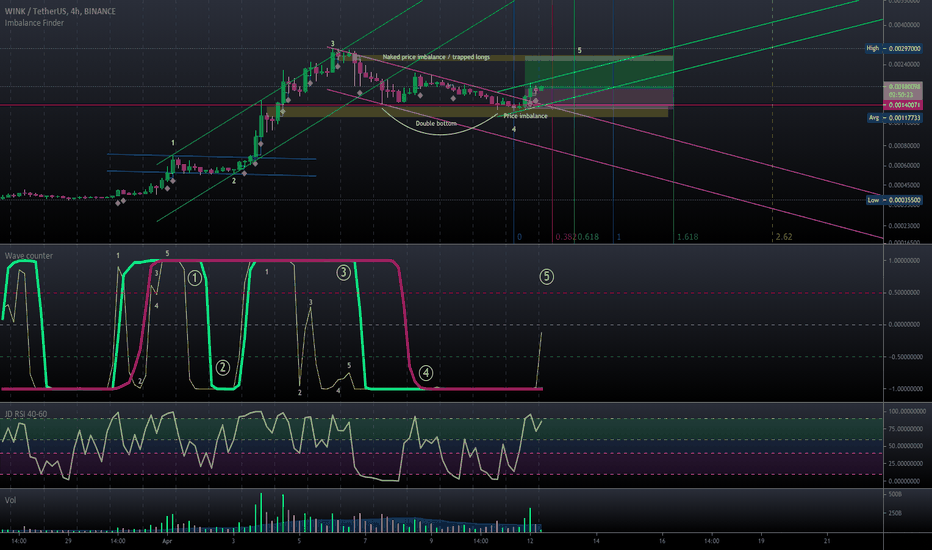This screenshot has height=550, width=932.
Task: Select the 'Double bottom' annotation text
Action: pyautogui.click(x=436, y=123)
